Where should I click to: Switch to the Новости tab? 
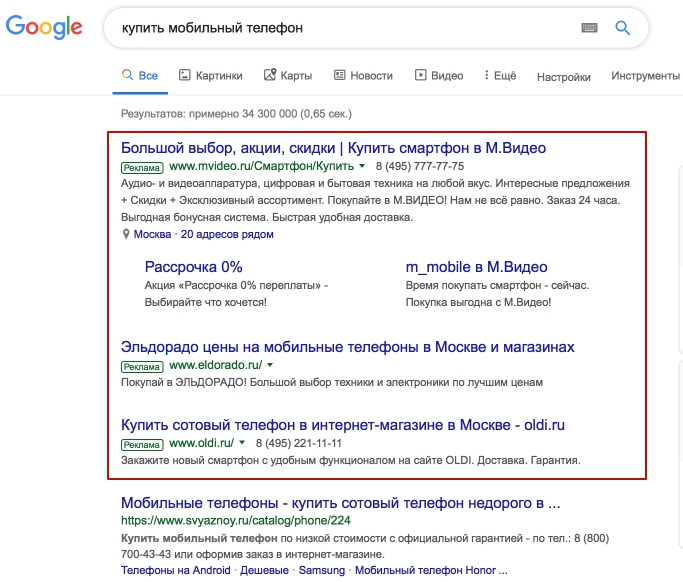point(363,76)
